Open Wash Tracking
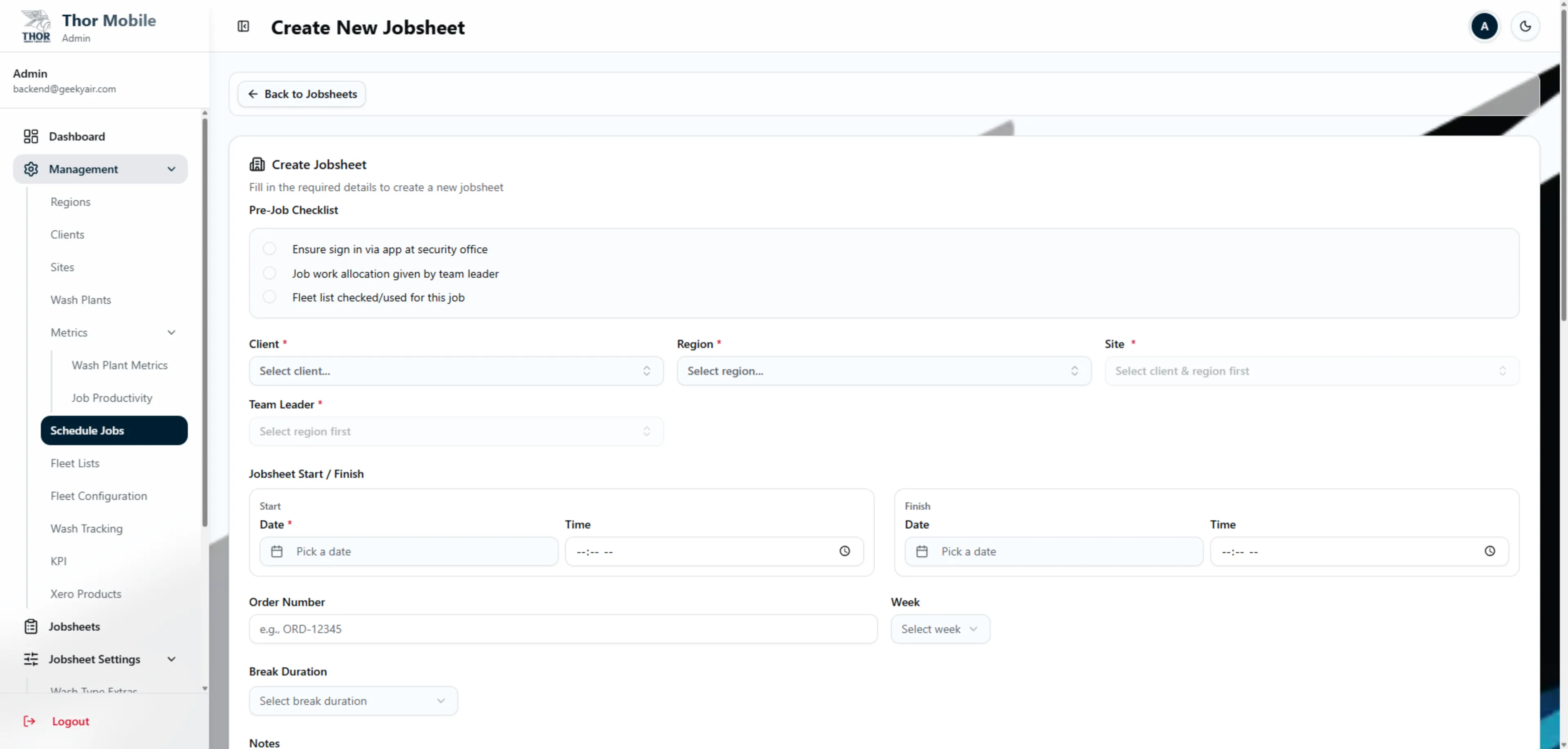The width and height of the screenshot is (1568, 749). click(87, 528)
